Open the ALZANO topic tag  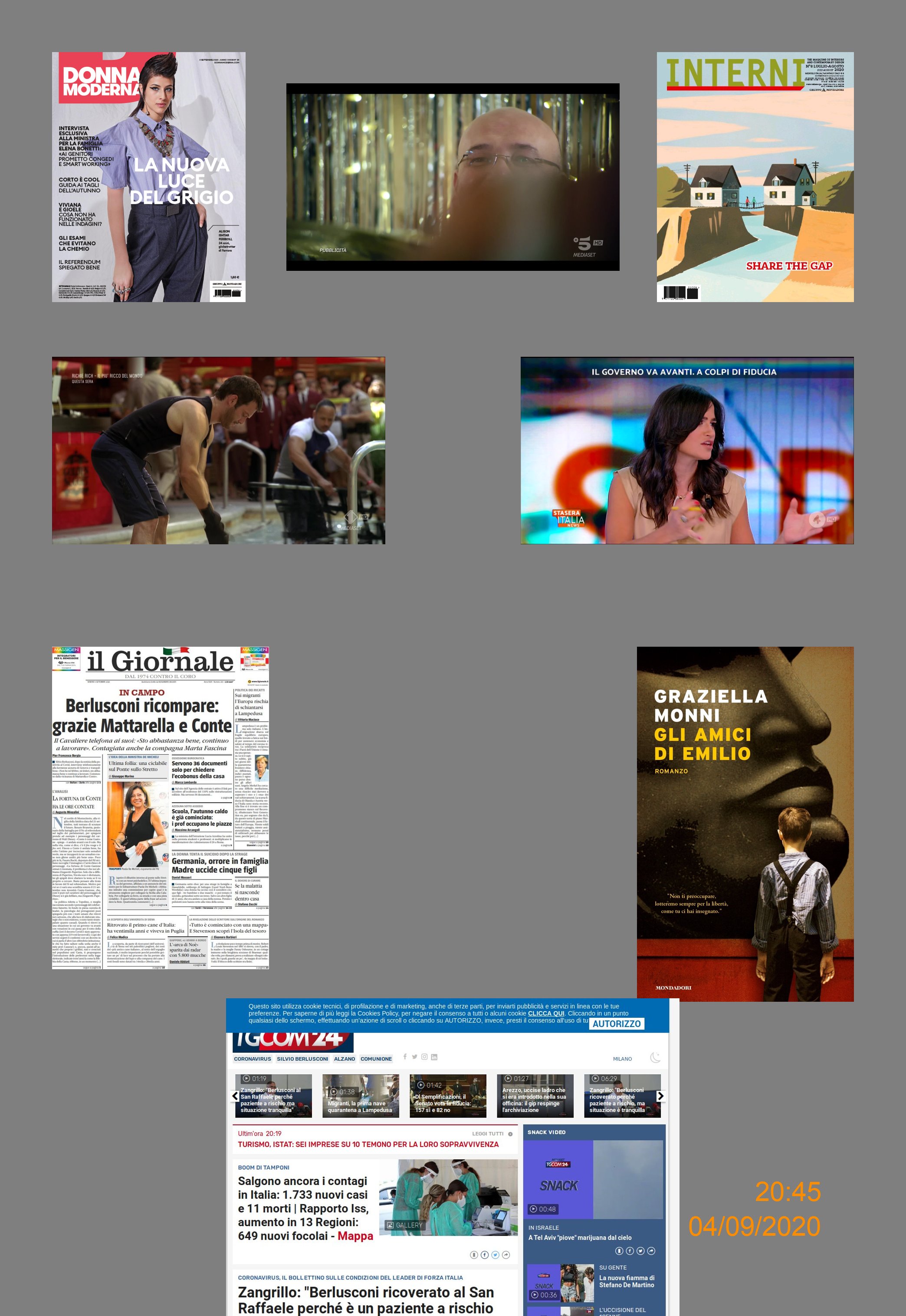click(344, 1059)
